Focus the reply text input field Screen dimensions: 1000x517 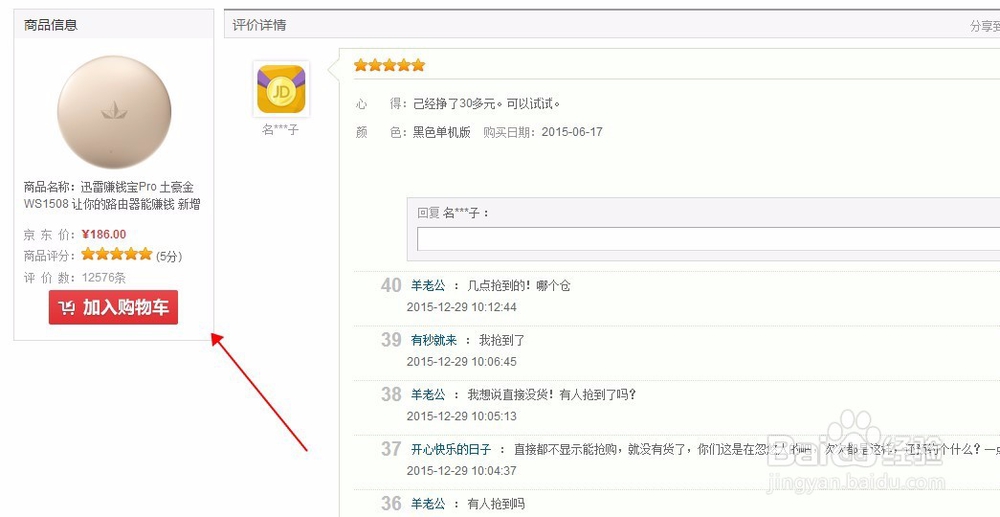coord(708,239)
